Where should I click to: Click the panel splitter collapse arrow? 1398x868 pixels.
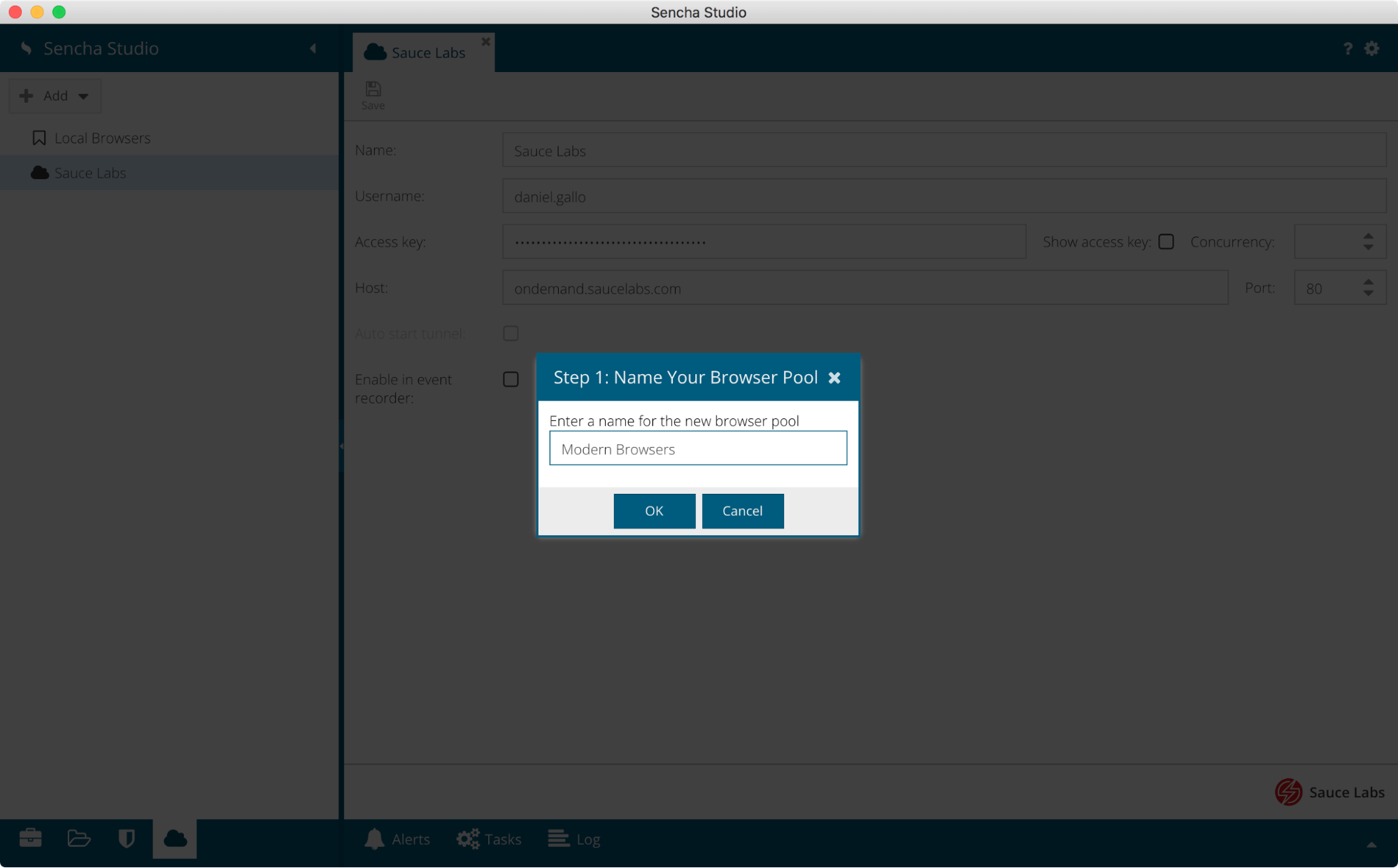341,446
